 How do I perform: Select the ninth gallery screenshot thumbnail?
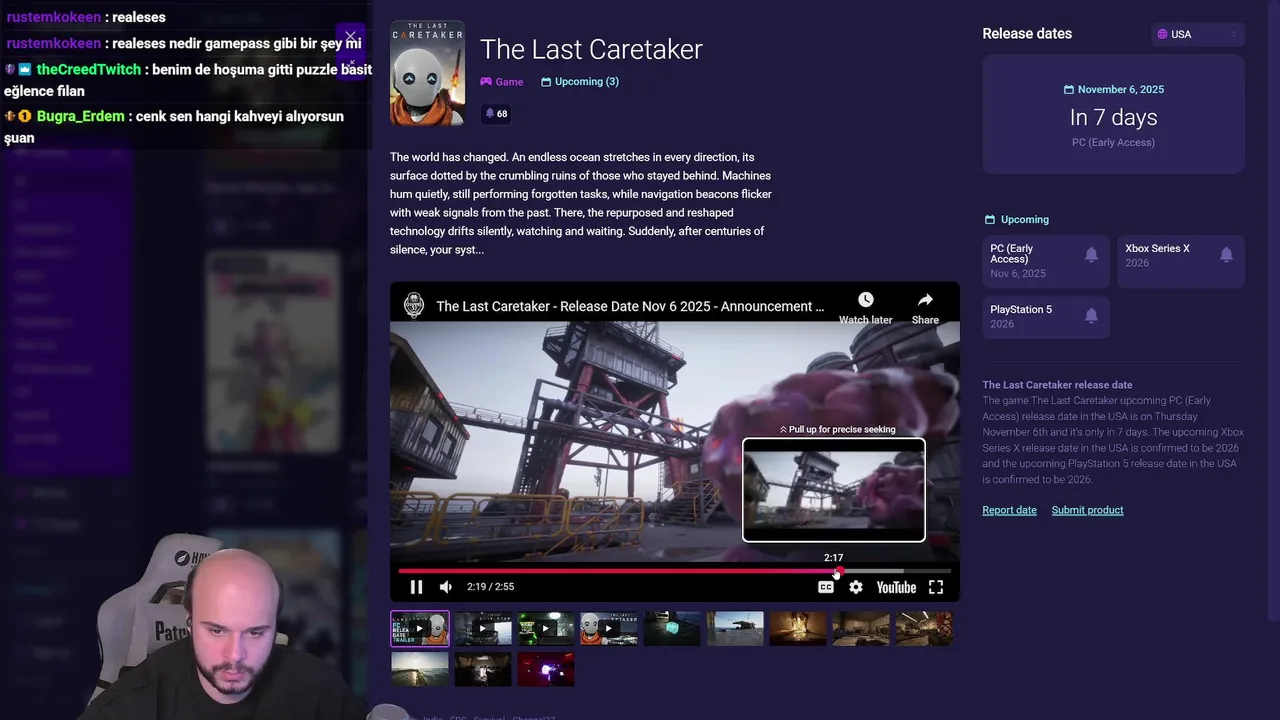point(924,629)
